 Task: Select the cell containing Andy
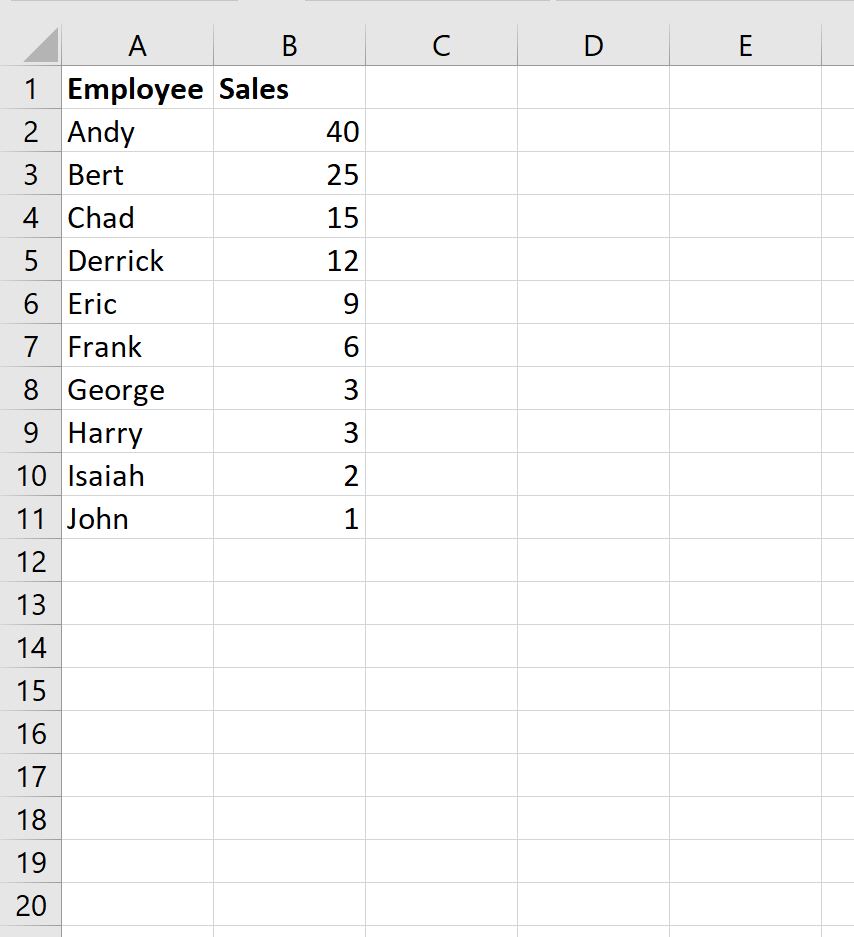137,131
